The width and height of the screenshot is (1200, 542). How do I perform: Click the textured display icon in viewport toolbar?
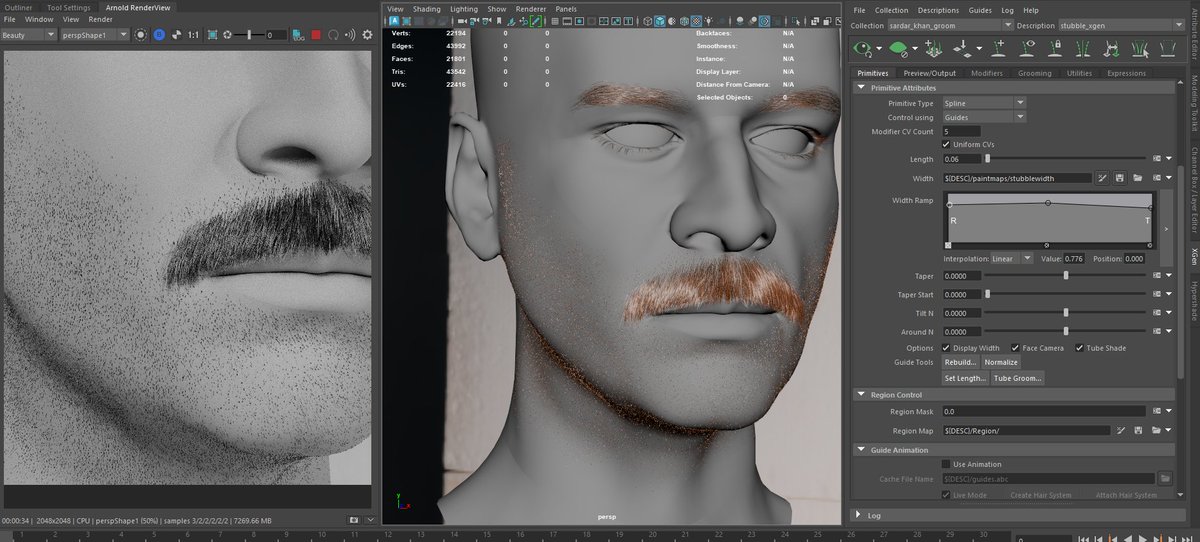click(696, 21)
